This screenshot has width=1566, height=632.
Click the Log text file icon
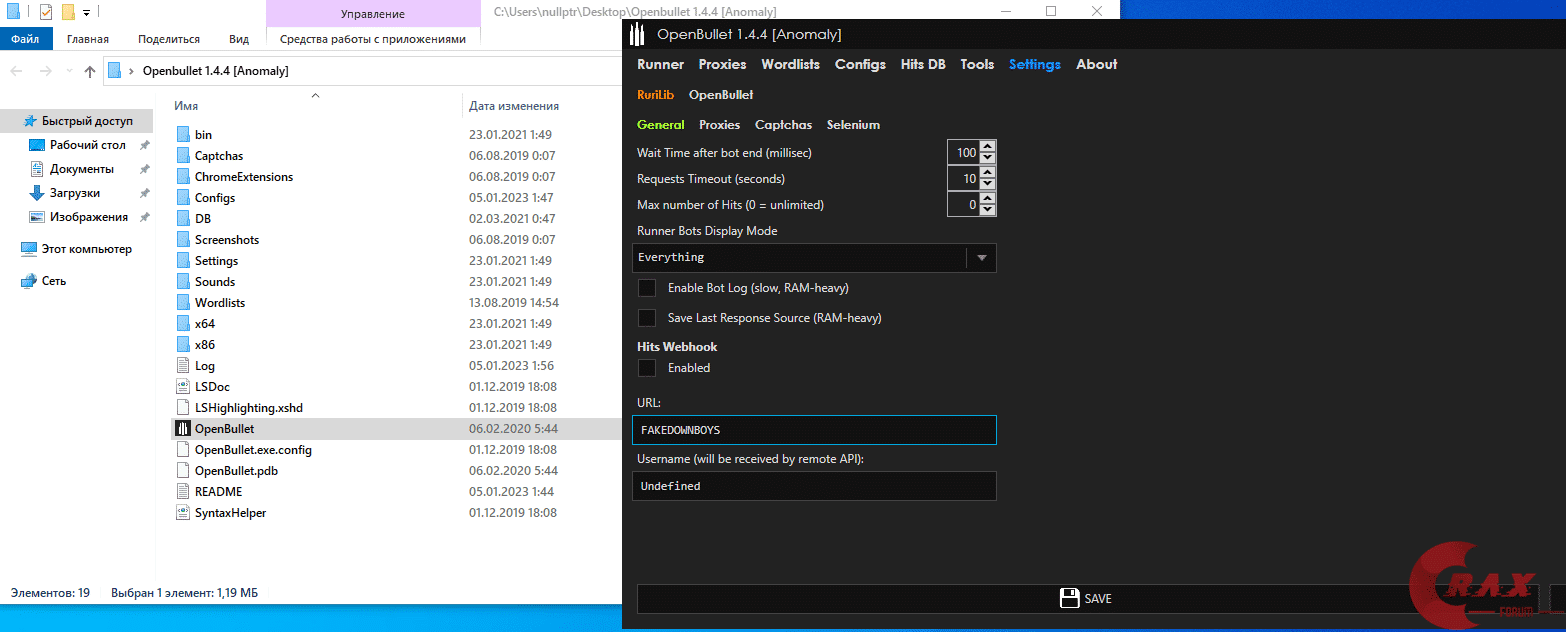(x=183, y=365)
